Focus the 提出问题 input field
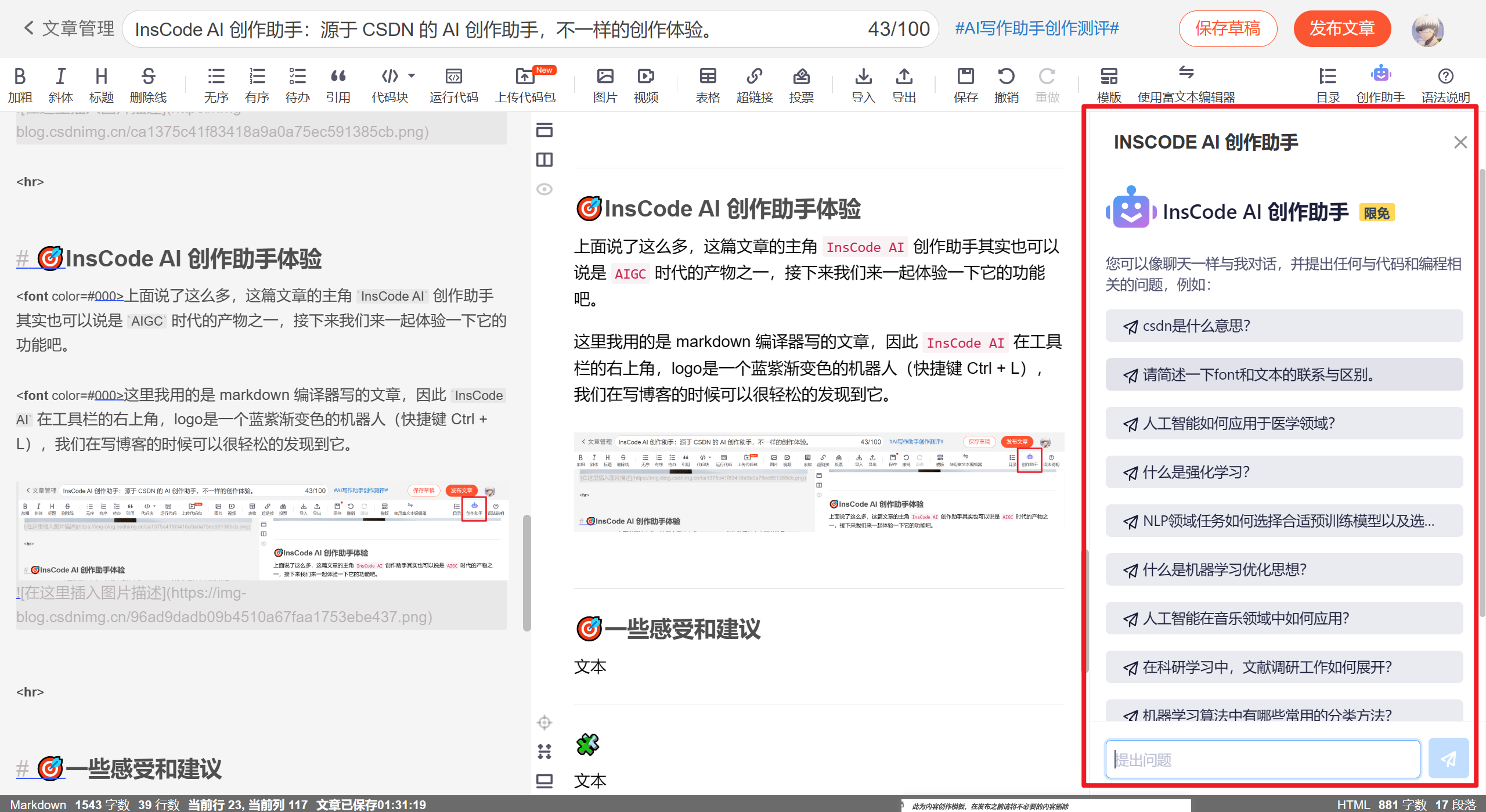The height and width of the screenshot is (812, 1486). pos(1263,759)
